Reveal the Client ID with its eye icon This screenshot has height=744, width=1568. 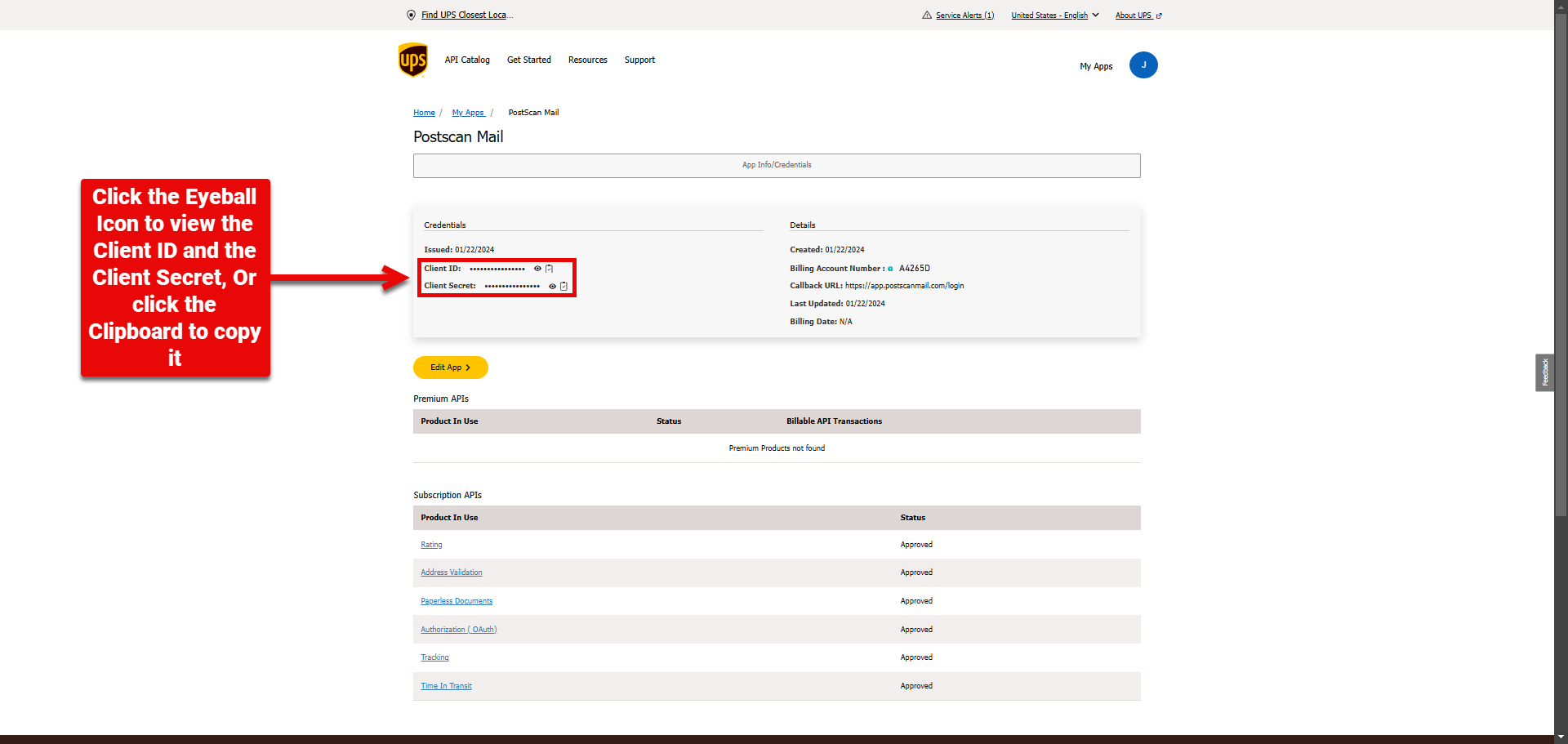click(537, 269)
